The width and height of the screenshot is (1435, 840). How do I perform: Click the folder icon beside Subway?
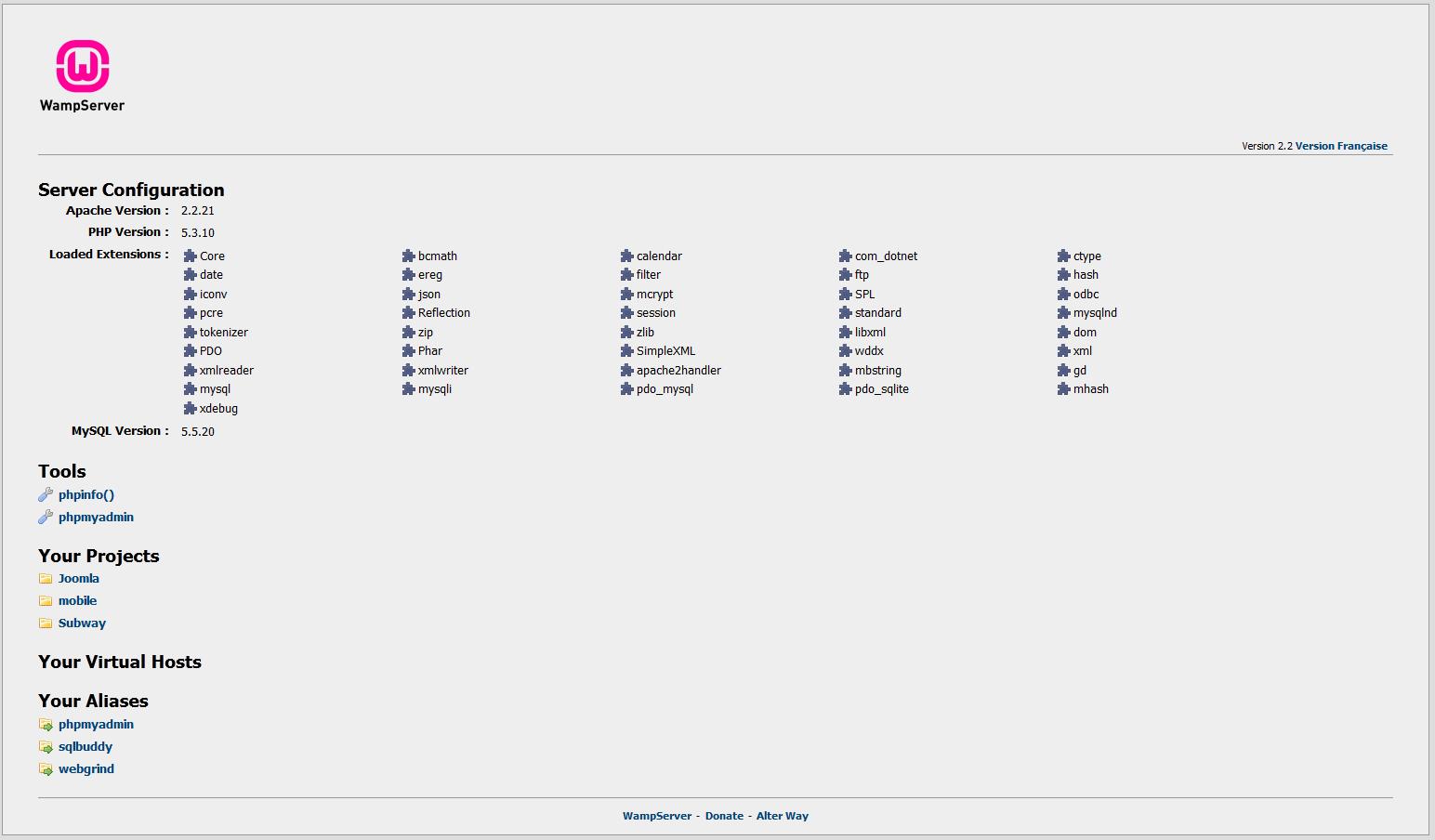[x=46, y=623]
